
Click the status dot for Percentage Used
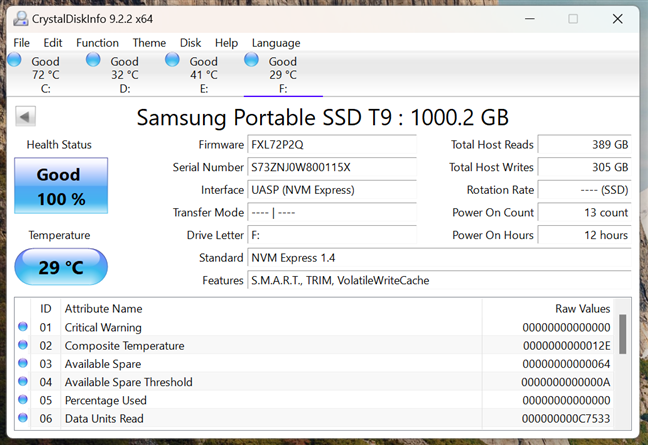23,400
